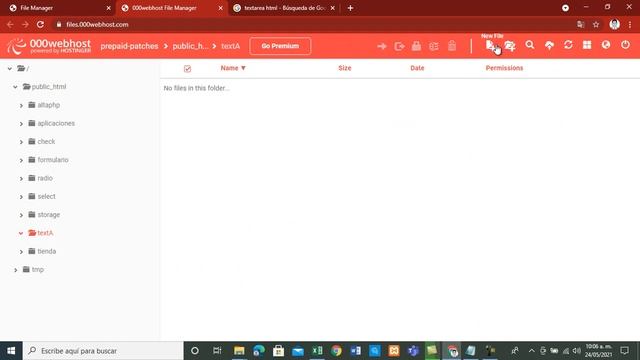Screen dimensions: 640x360
Task: Click the 000webhost logo
Action: coord(49,46)
